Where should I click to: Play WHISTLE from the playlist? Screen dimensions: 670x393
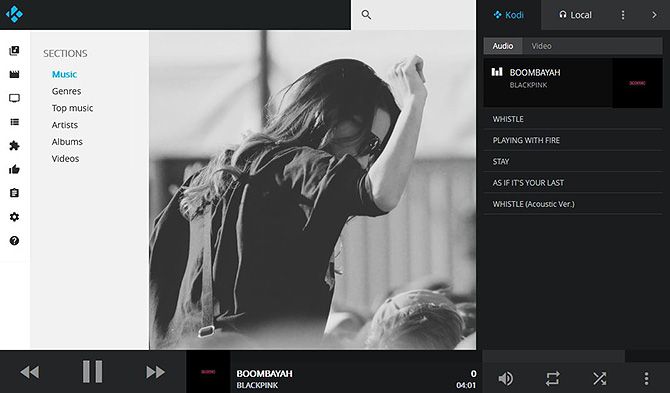[x=573, y=119]
